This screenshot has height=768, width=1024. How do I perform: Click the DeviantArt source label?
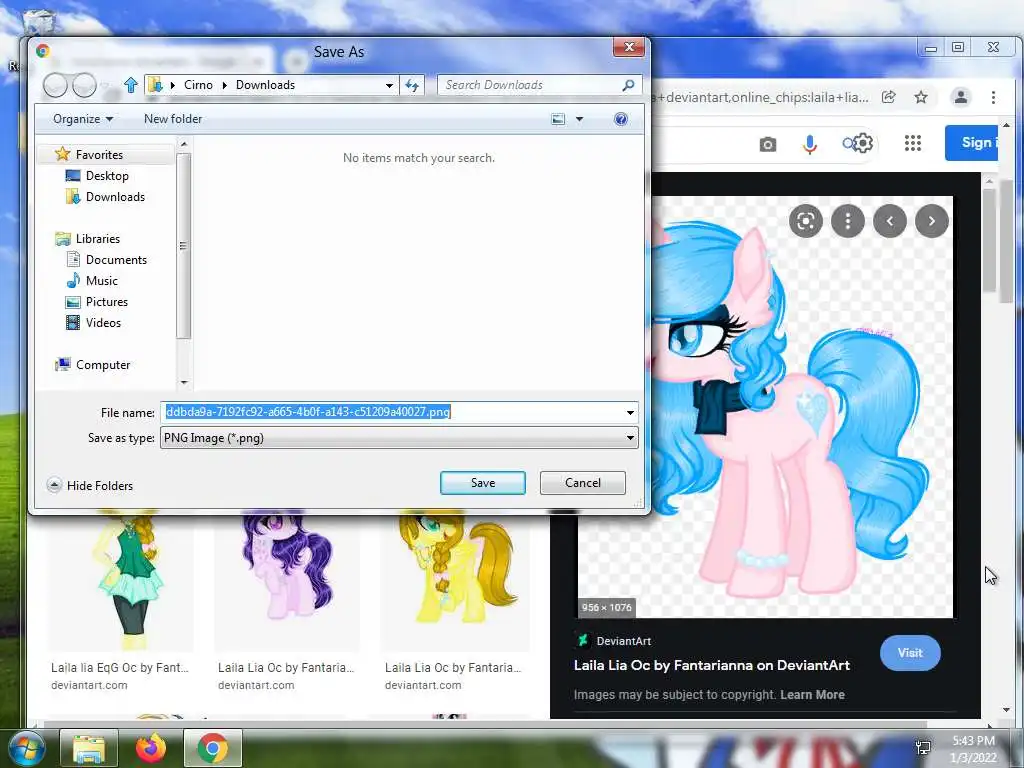click(x=624, y=641)
